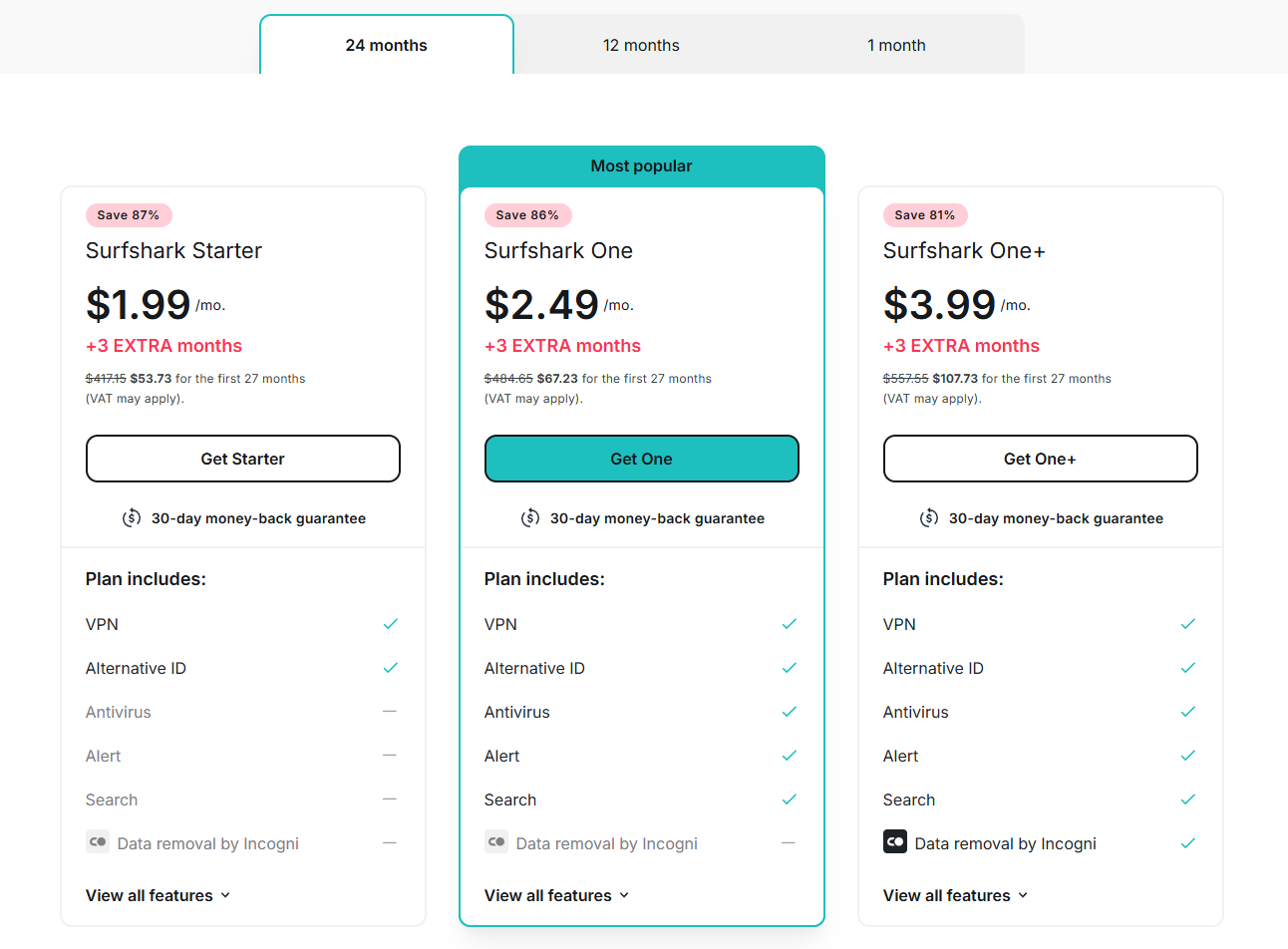The width and height of the screenshot is (1288, 949).
Task: Click the Incogni icon in Surfshark Starter plan
Action: click(98, 842)
